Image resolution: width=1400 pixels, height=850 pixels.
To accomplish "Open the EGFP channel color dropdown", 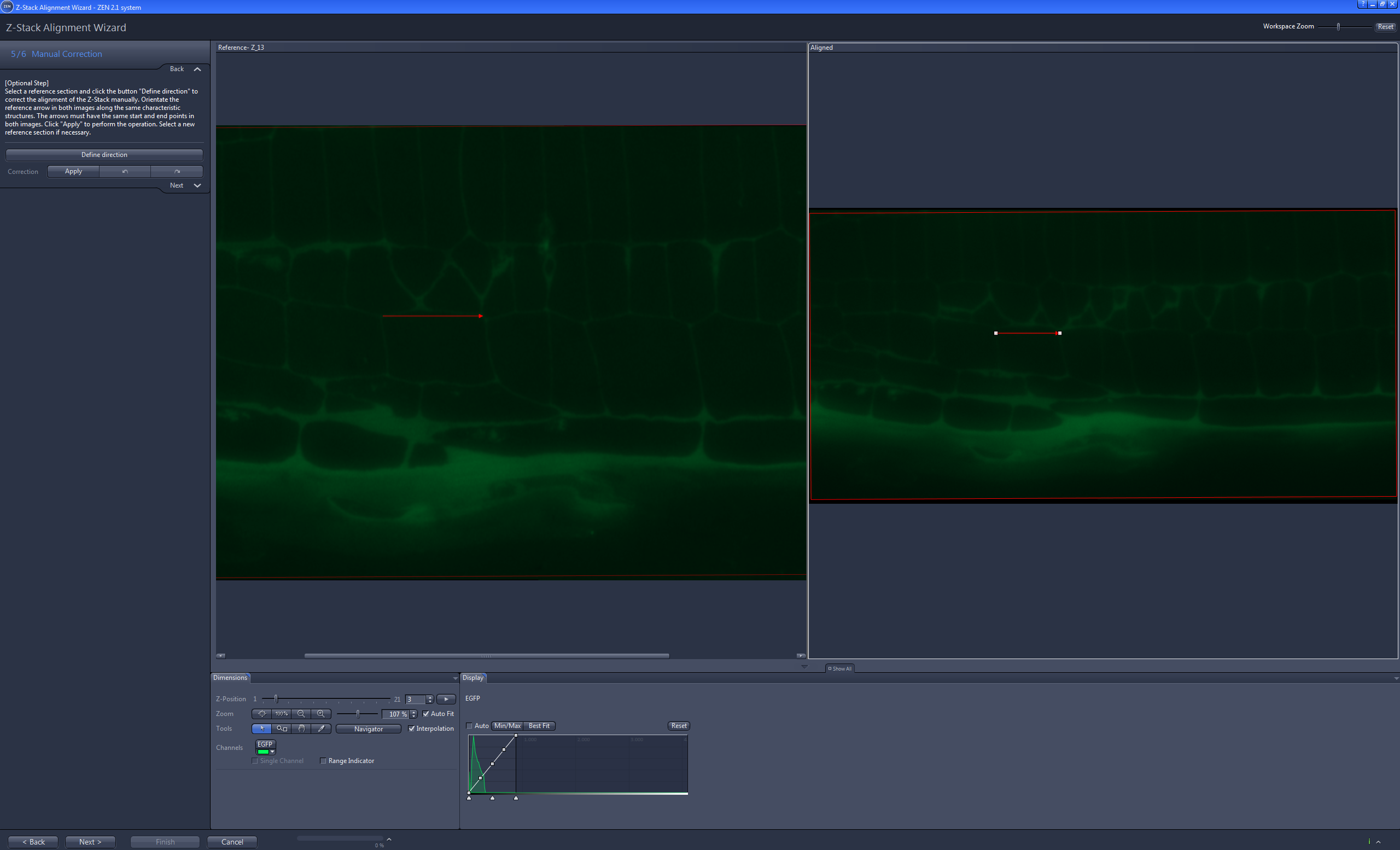I will point(273,752).
